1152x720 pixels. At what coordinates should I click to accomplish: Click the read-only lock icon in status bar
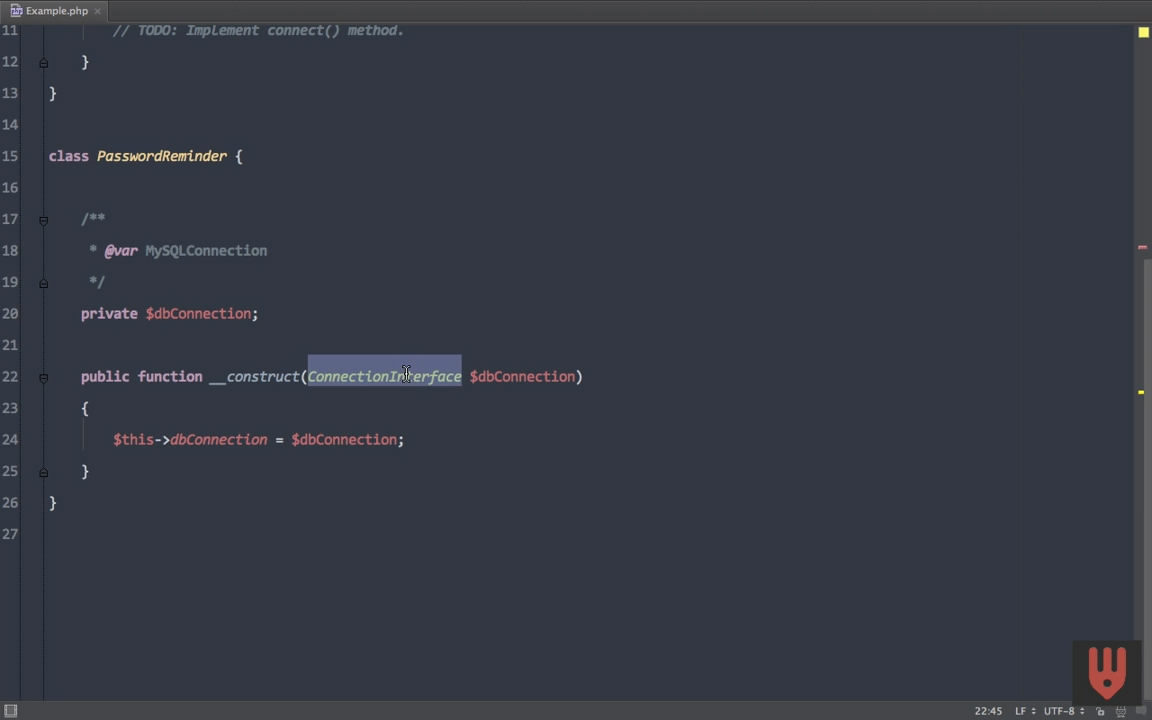click(x=1100, y=711)
